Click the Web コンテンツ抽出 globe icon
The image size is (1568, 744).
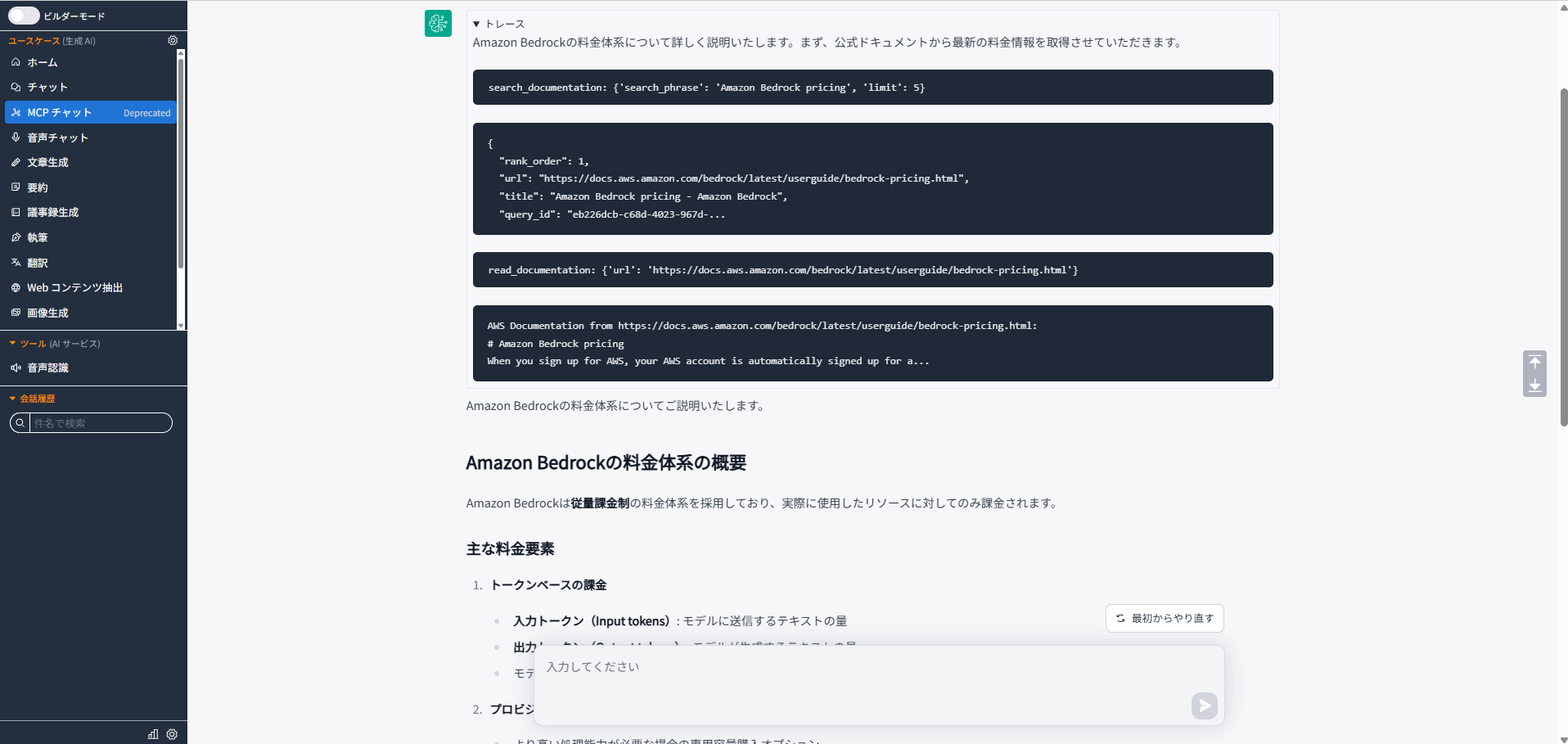tap(16, 287)
